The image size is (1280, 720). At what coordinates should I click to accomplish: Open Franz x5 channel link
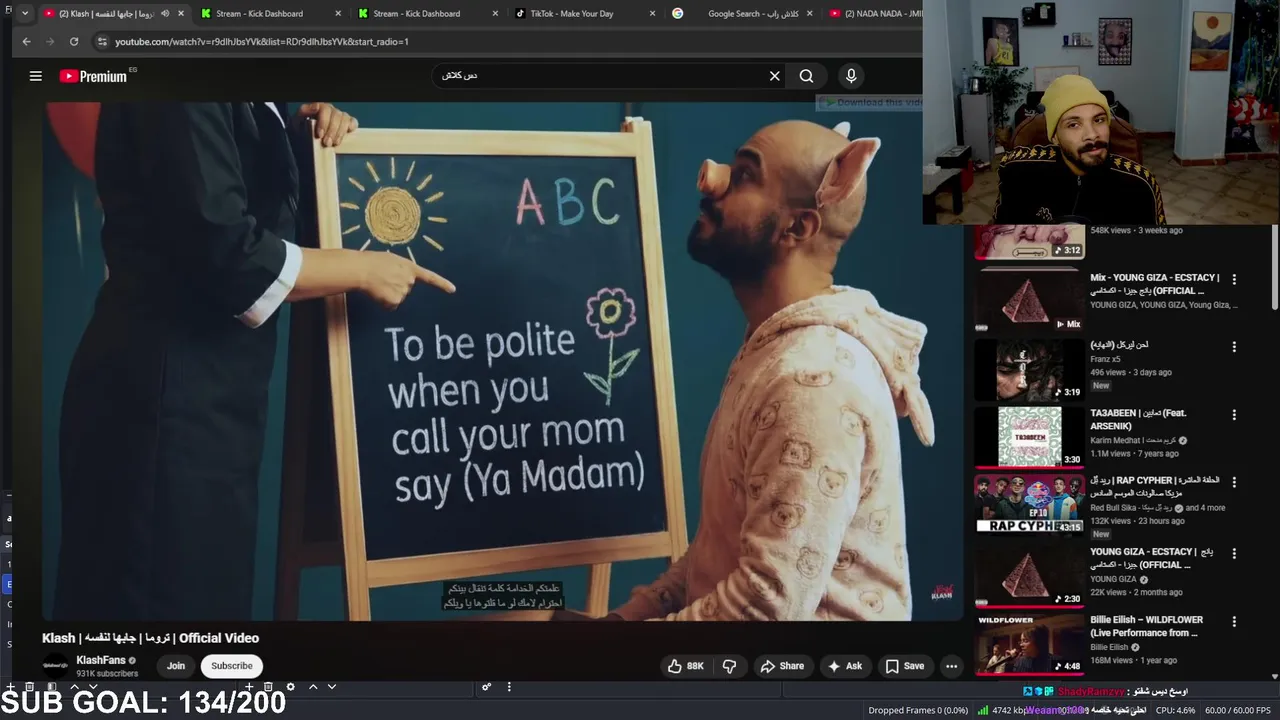coord(1105,359)
